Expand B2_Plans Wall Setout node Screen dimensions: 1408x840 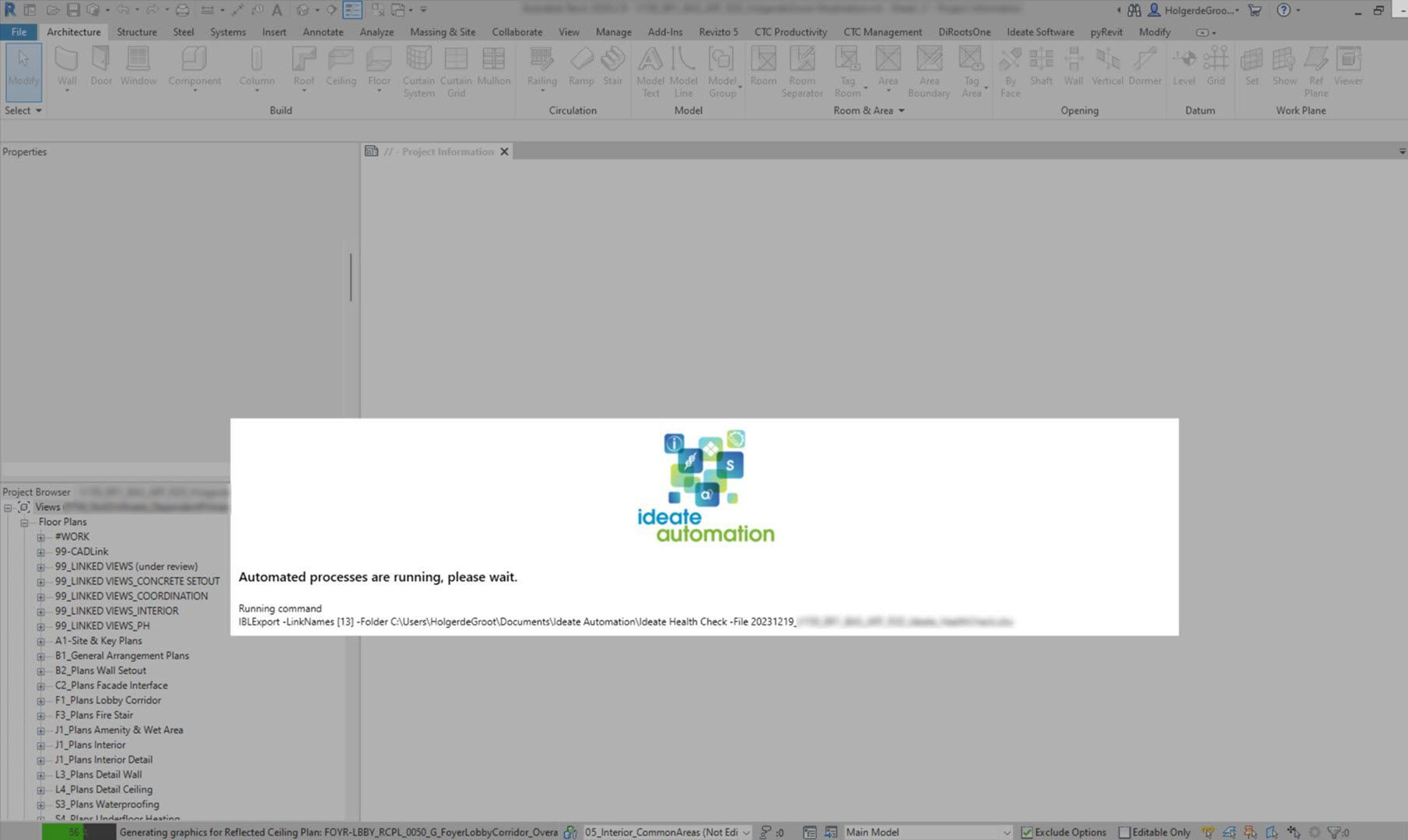tap(40, 671)
